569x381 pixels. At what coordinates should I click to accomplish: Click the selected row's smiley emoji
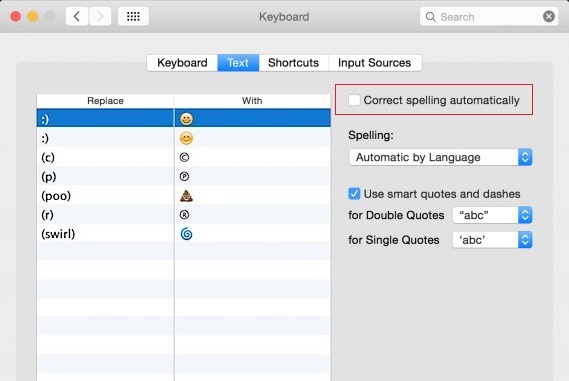tap(187, 119)
